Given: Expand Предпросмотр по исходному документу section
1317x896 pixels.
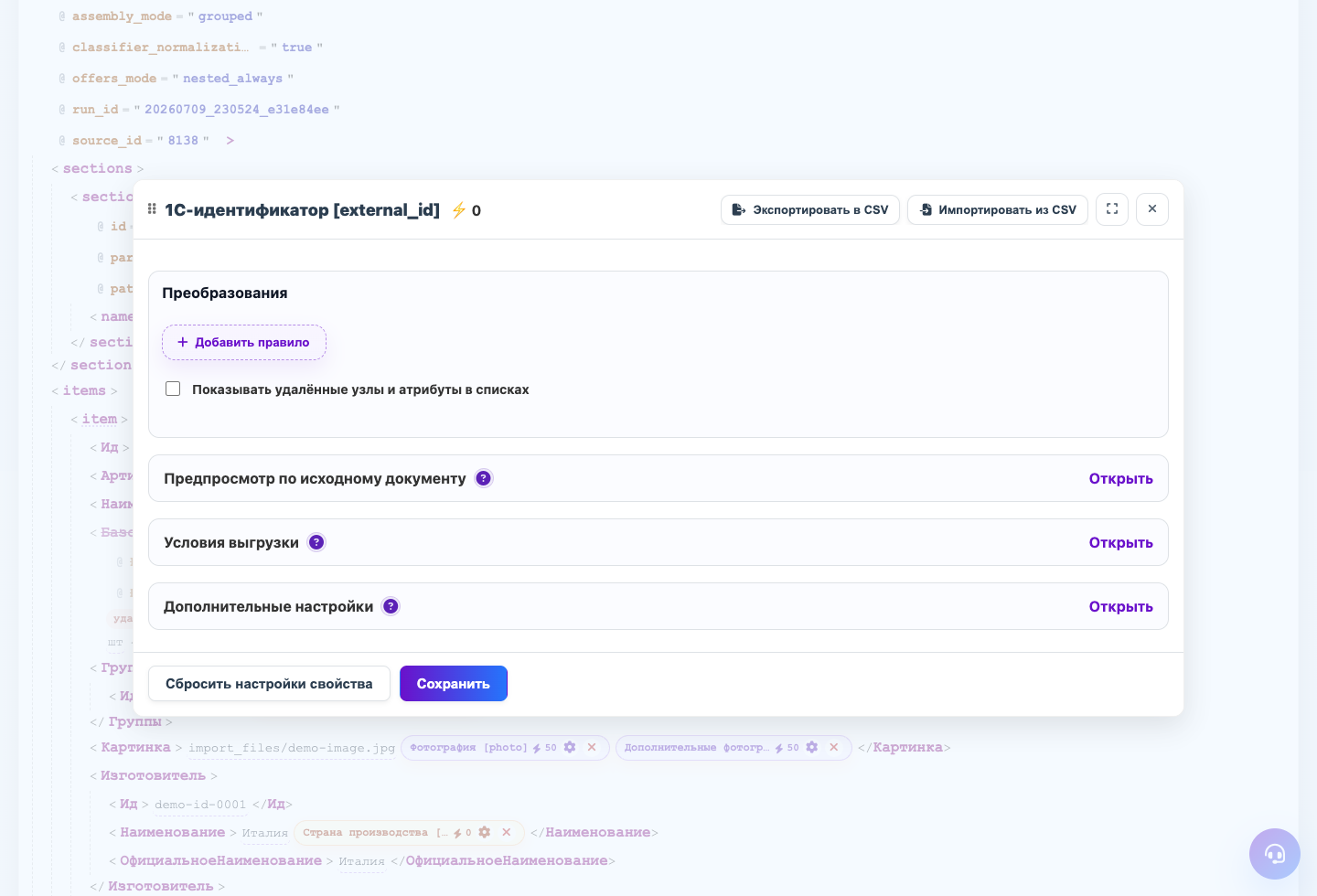Looking at the screenshot, I should [1120, 478].
